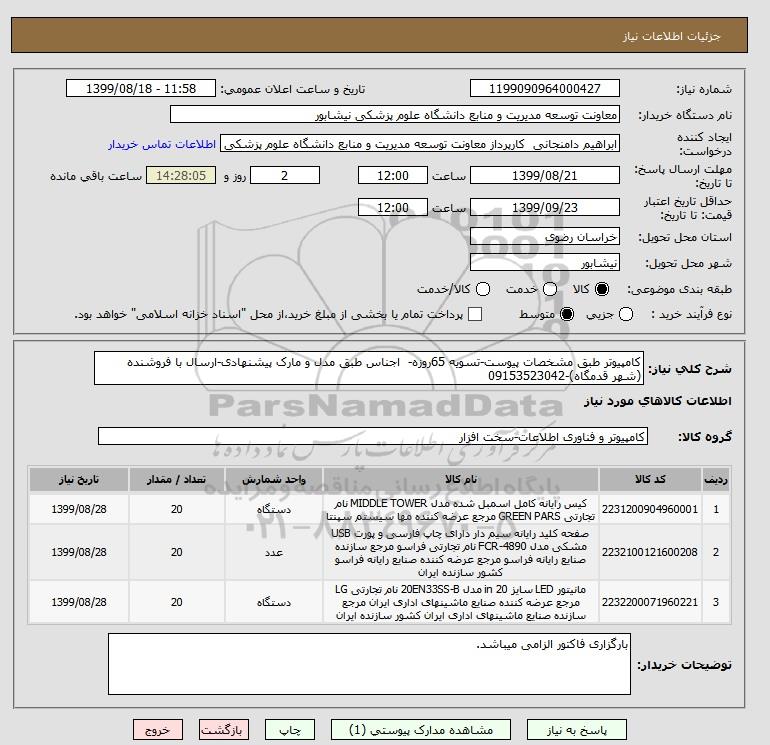Click the price validity time field 12:00

coord(393,207)
